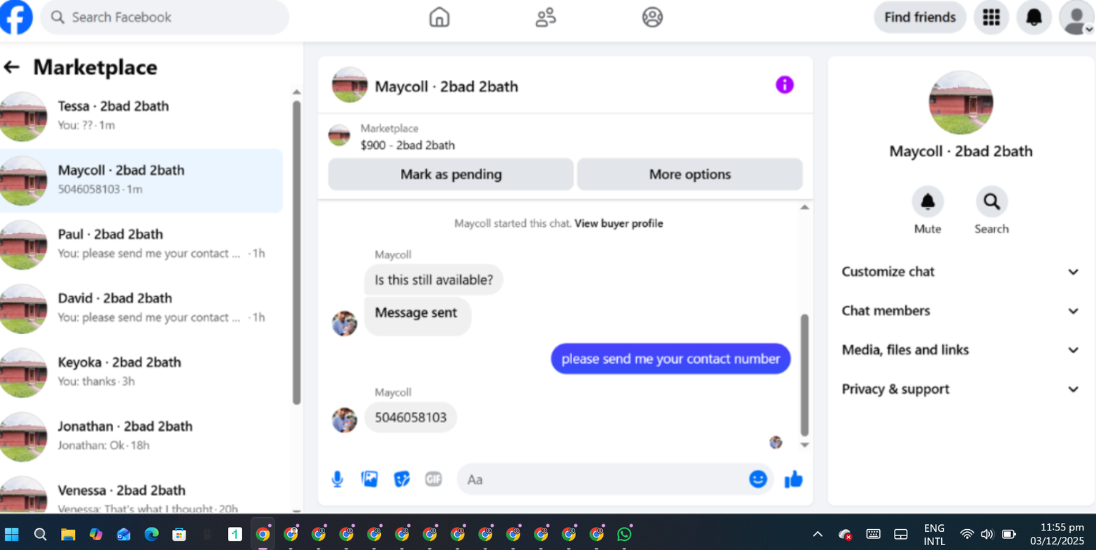
Task: Open the View buyer profile link
Action: [x=619, y=224]
